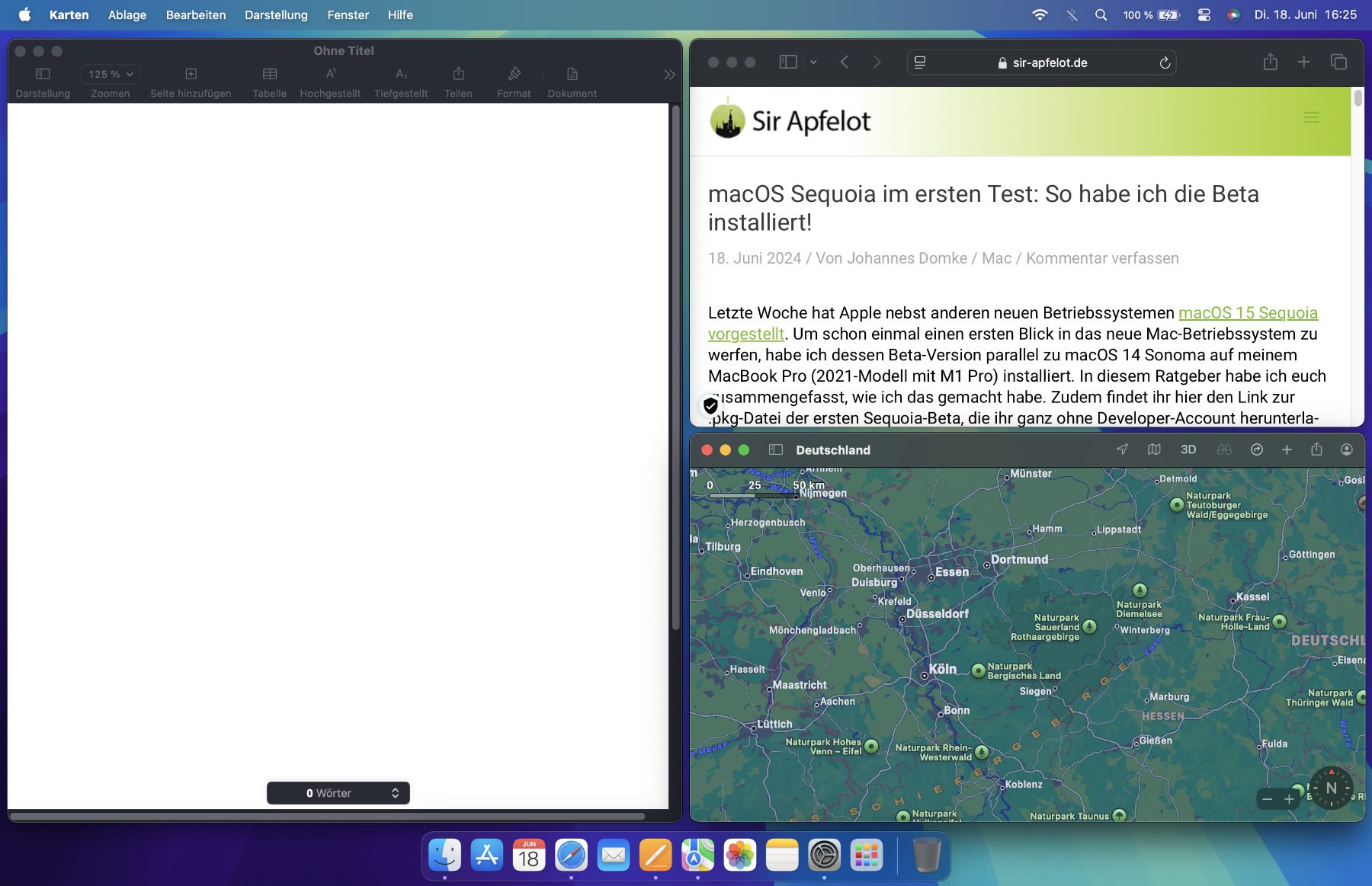
Task: Click the Kommentar verfassen link
Action: coord(1102,258)
